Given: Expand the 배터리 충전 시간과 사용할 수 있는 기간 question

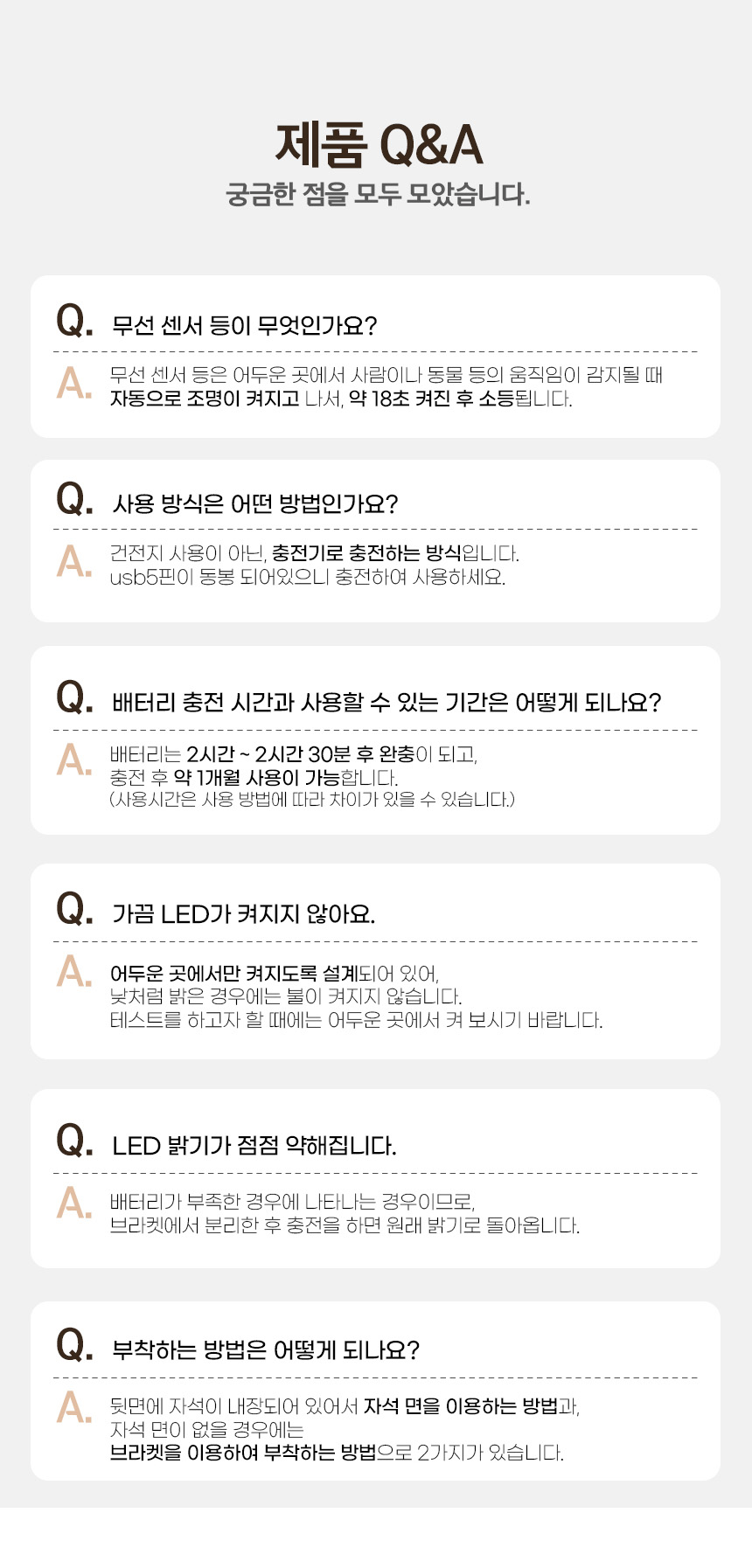Looking at the screenshot, I should click(x=386, y=703).
